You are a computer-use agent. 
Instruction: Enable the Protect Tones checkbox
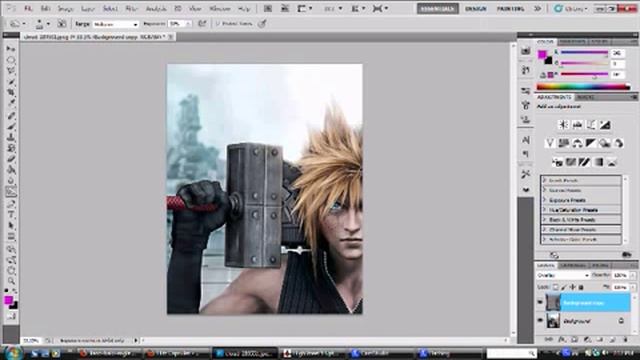tap(218, 24)
